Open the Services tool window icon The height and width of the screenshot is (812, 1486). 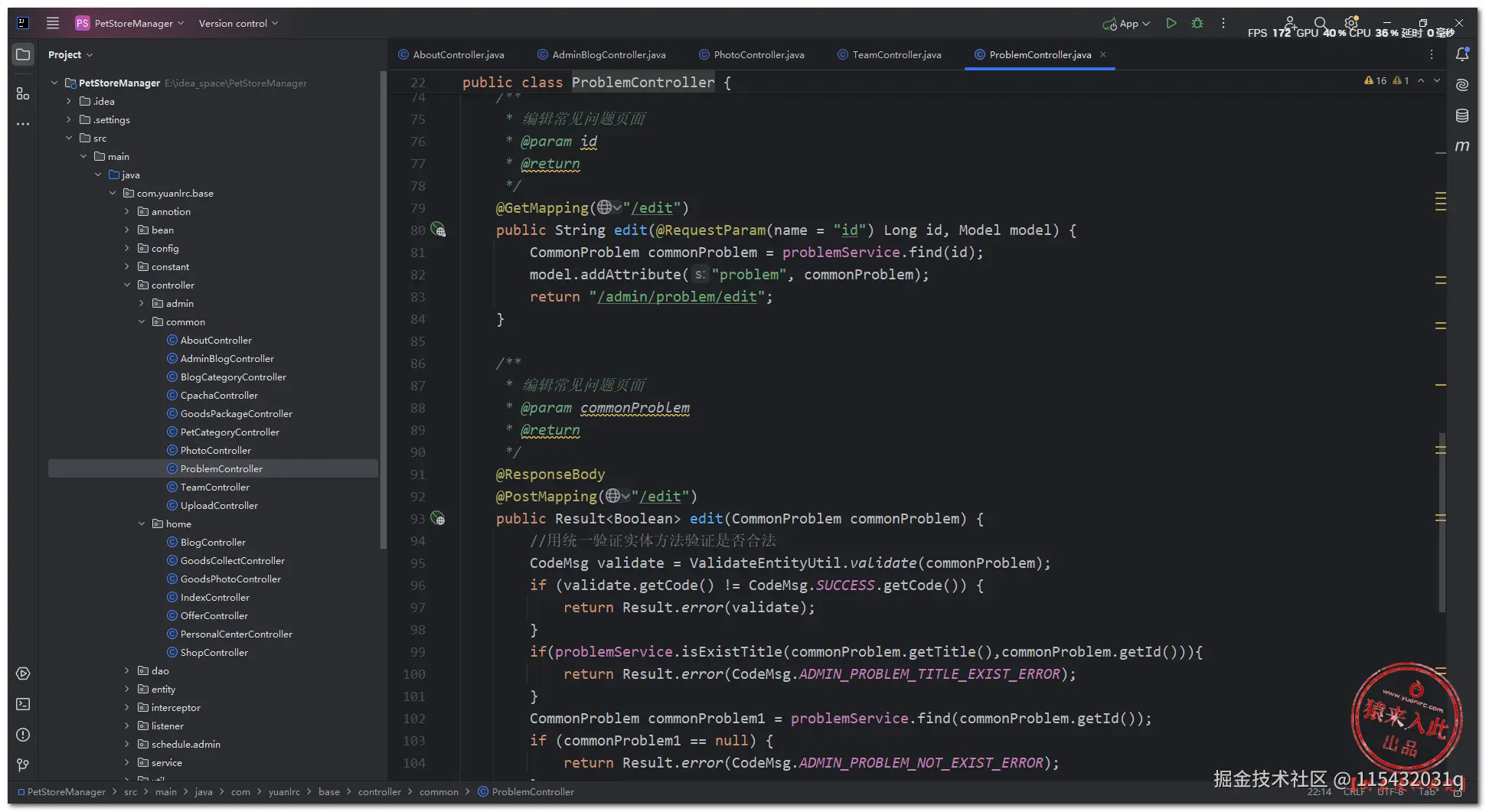coord(23,673)
